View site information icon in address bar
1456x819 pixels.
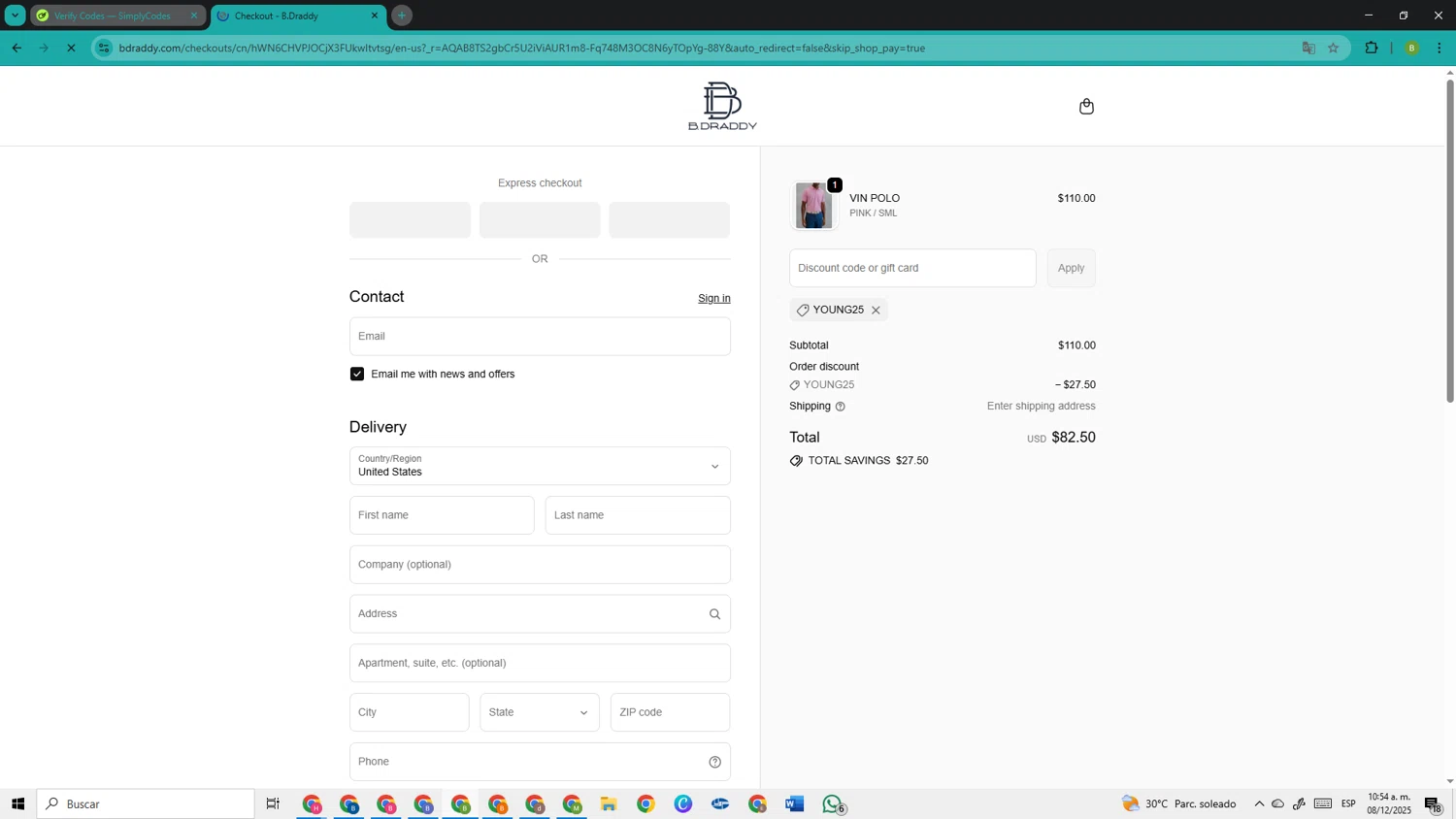coord(104,48)
